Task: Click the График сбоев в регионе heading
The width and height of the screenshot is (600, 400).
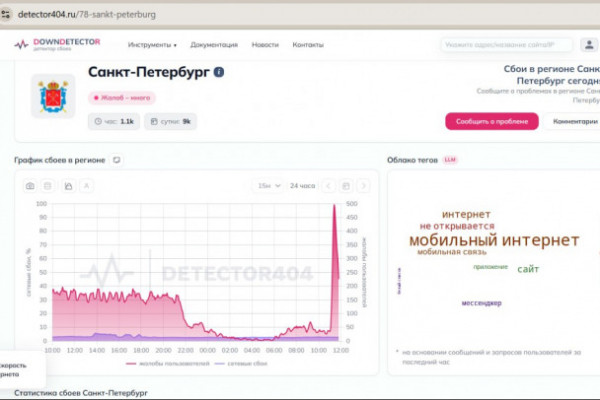Action: coord(60,160)
